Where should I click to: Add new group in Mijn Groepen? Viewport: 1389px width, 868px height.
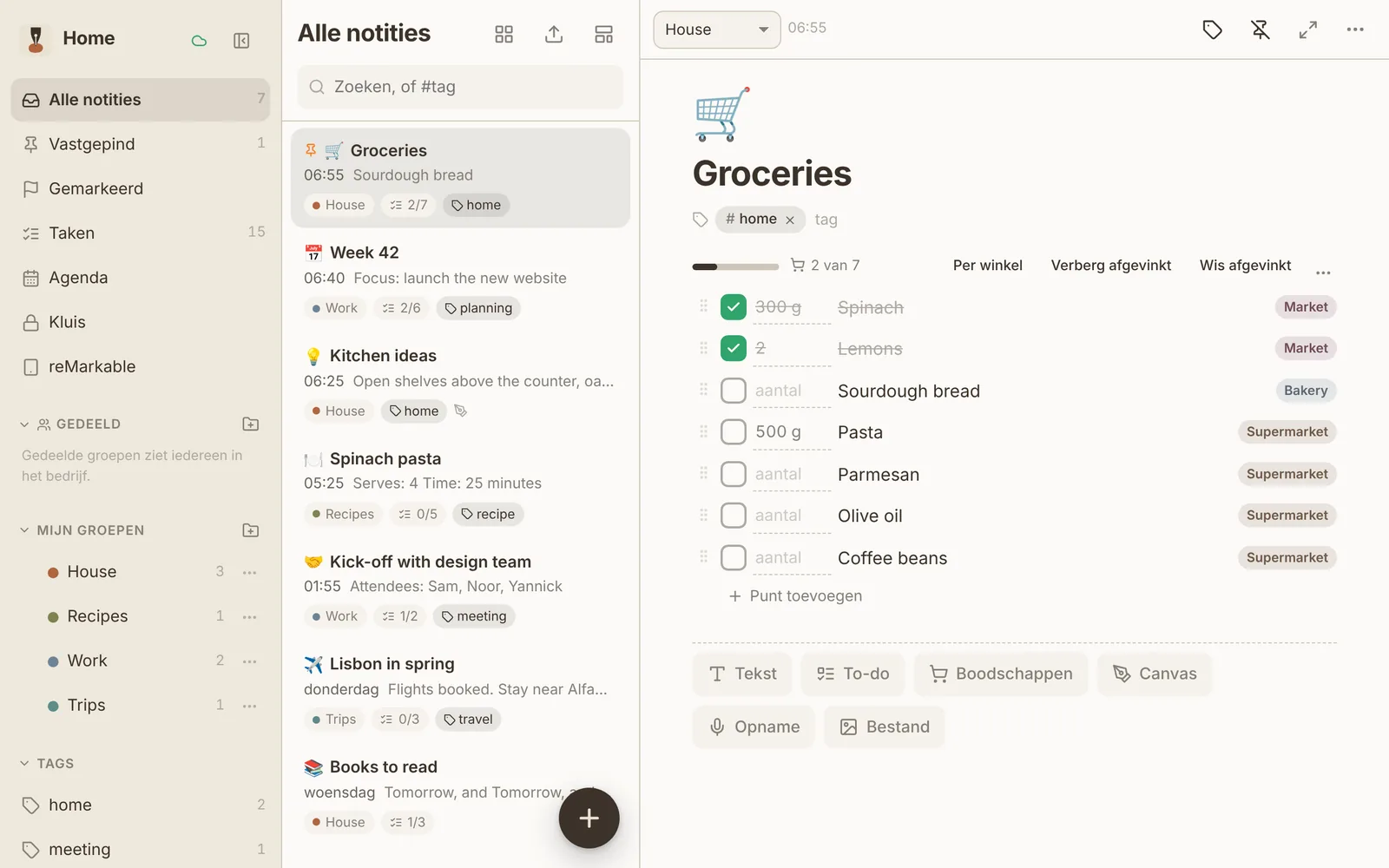pyautogui.click(x=251, y=530)
